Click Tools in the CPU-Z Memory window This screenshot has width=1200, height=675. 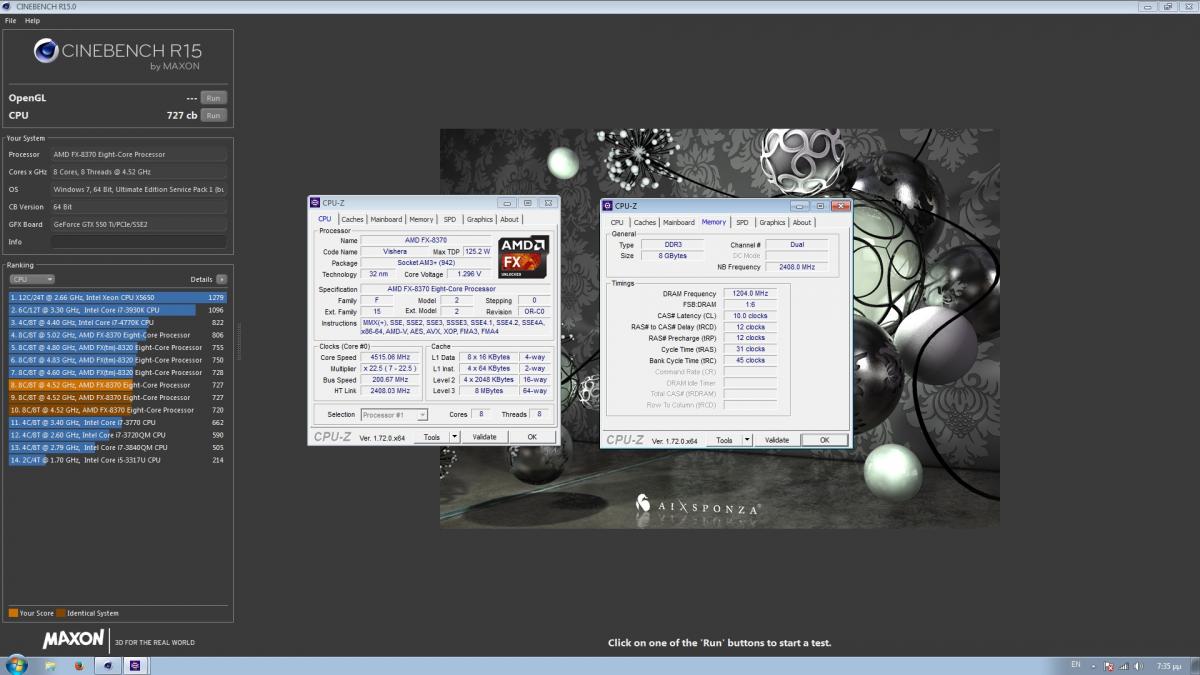coord(724,440)
